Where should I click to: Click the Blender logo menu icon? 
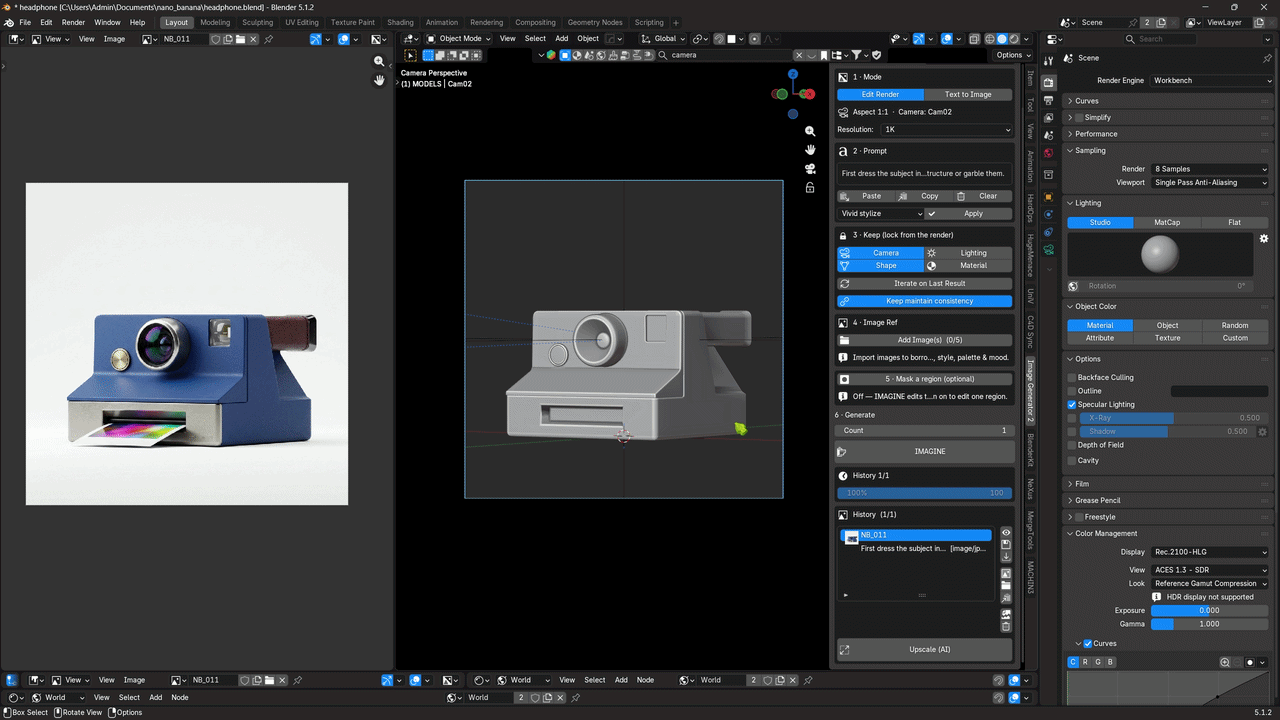pyautogui.click(x=9, y=22)
